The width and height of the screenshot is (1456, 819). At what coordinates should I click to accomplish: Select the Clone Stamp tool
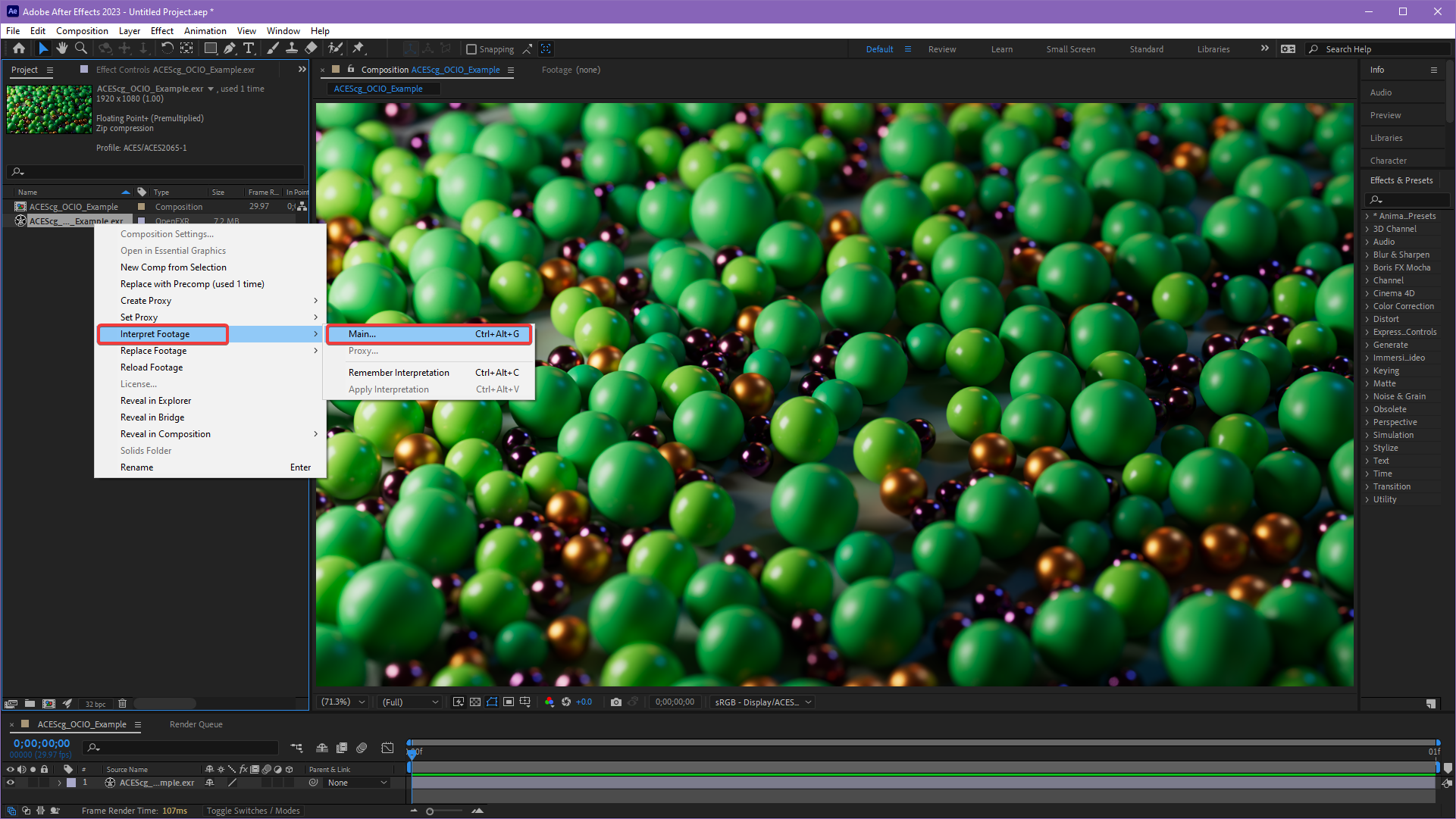[291, 48]
